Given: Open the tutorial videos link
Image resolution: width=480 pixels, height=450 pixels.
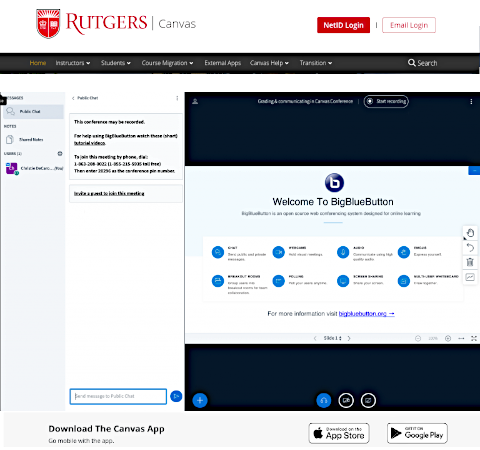Looking at the screenshot, I should [x=90, y=143].
